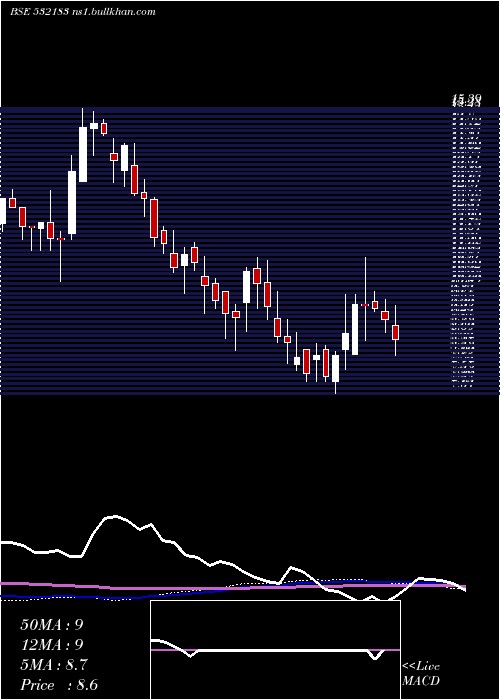Viewport: 500px width, 700px height.
Task: Select the 5MA : 8.7 readout
Action: 54,665
